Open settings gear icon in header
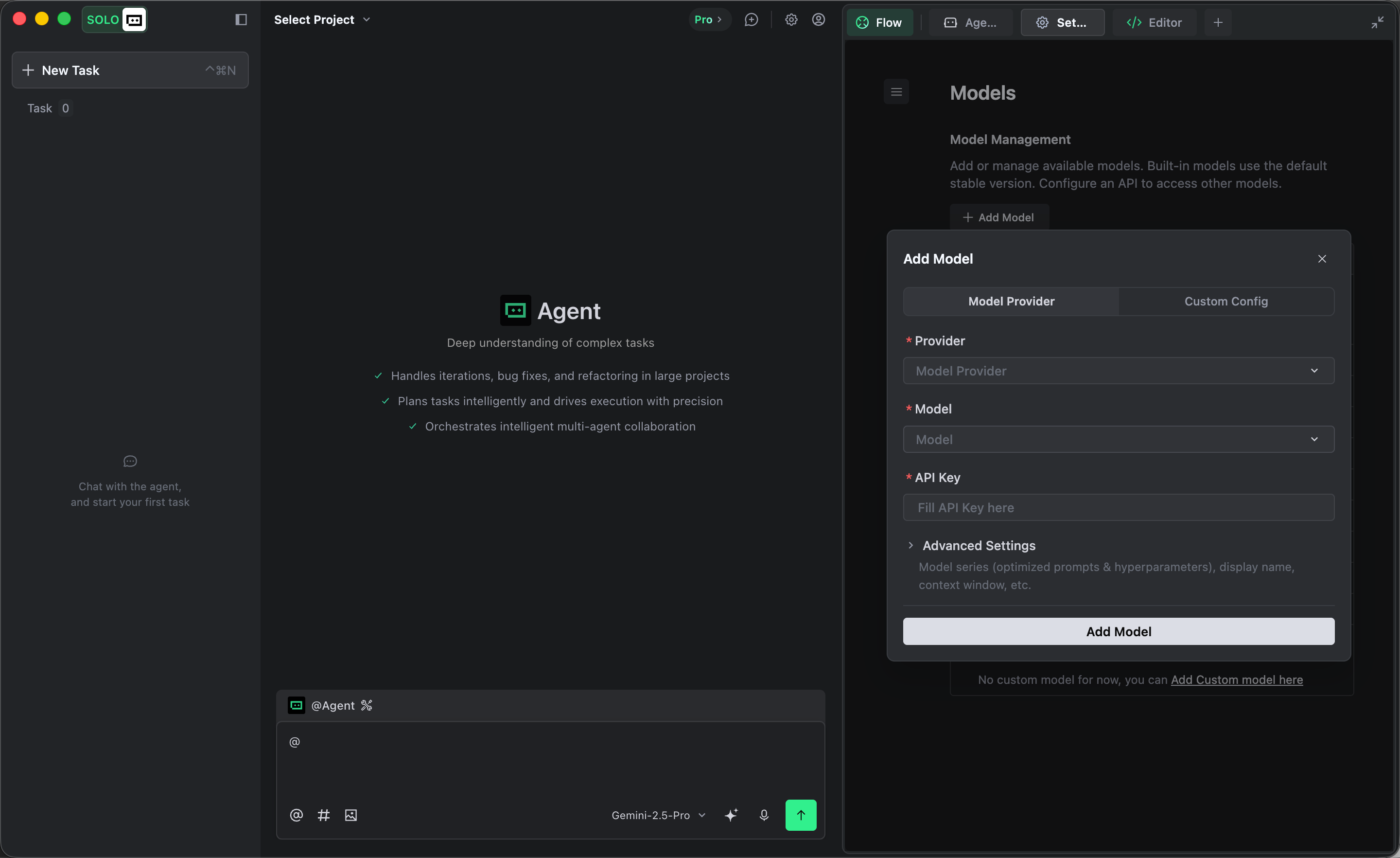 [791, 20]
